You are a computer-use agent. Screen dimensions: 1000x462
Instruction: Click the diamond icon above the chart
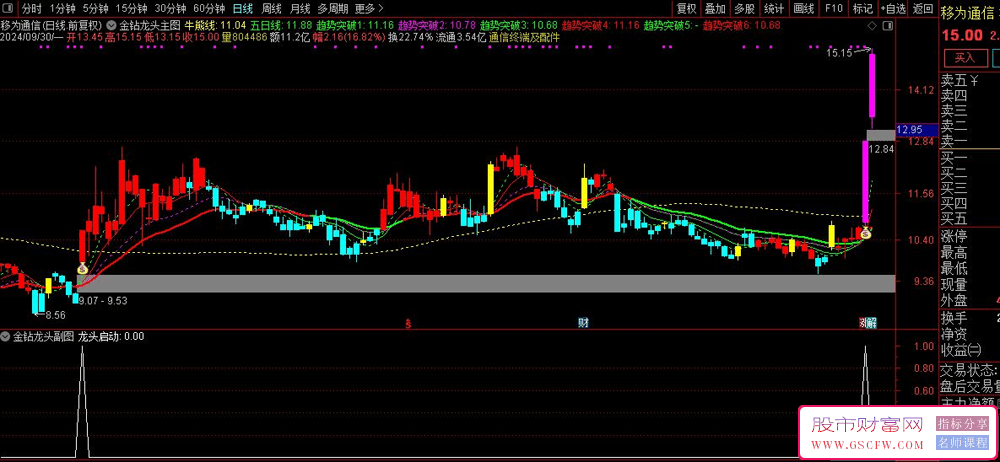(x=872, y=26)
